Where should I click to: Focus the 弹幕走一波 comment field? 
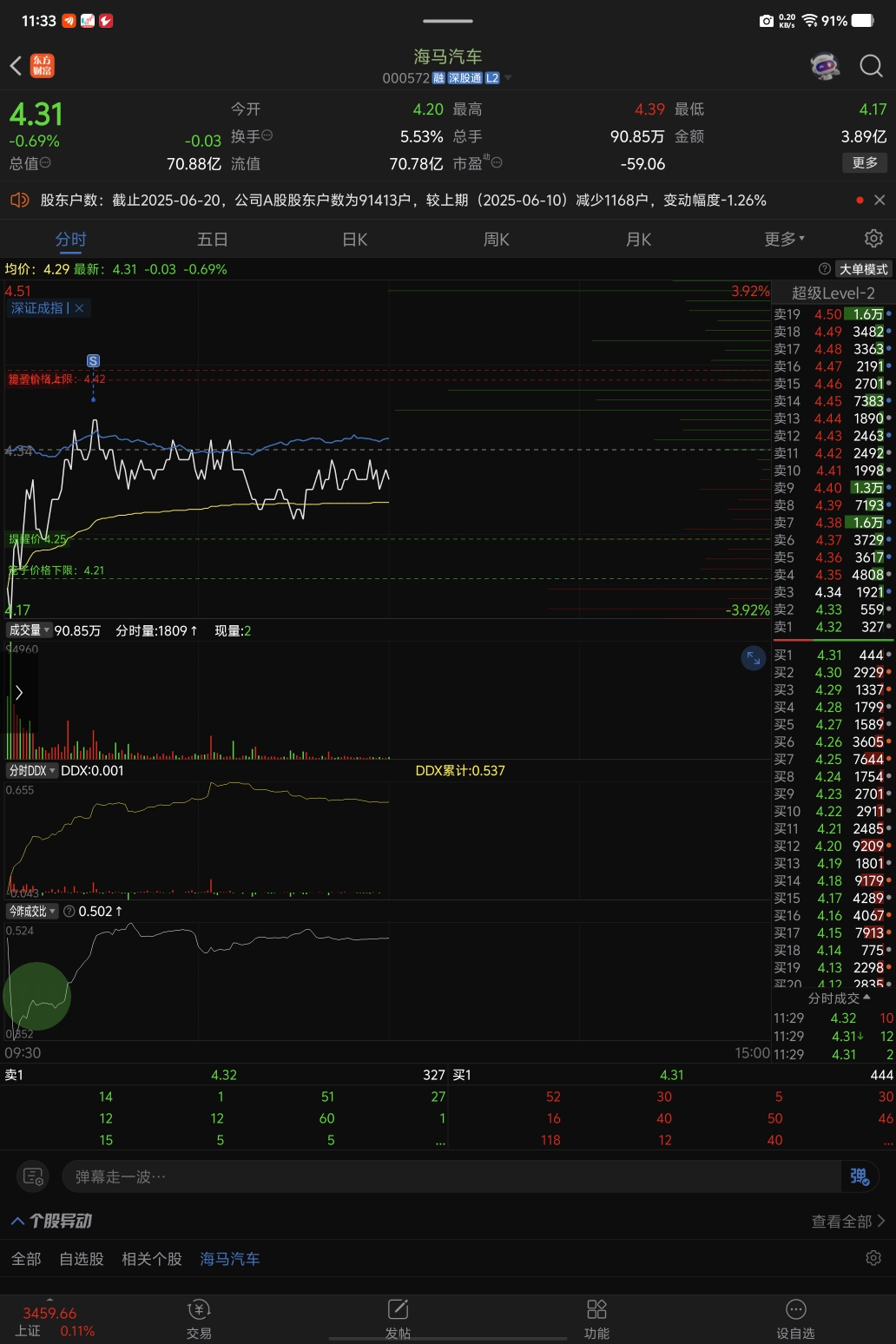click(451, 1176)
